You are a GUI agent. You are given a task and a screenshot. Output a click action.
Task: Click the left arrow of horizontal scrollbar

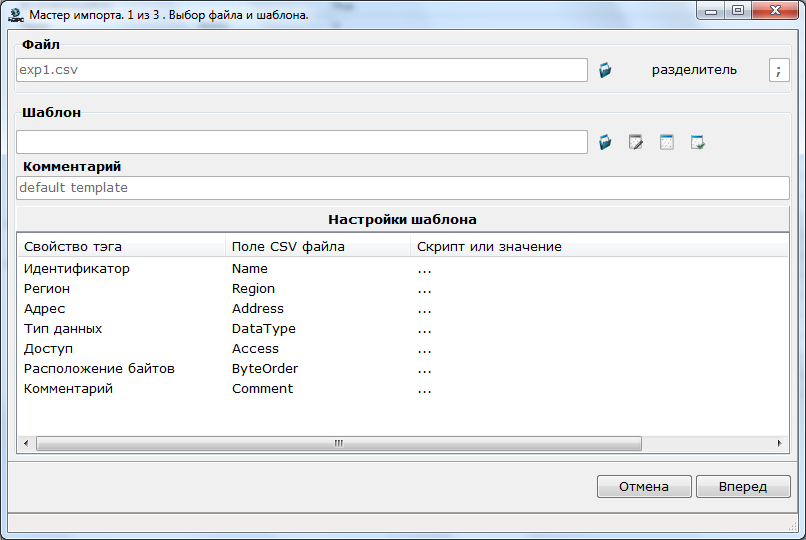(x=26, y=443)
